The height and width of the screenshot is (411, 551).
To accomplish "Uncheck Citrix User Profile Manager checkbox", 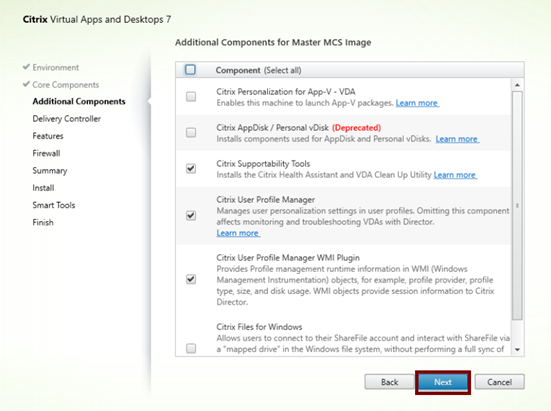I will (x=191, y=215).
